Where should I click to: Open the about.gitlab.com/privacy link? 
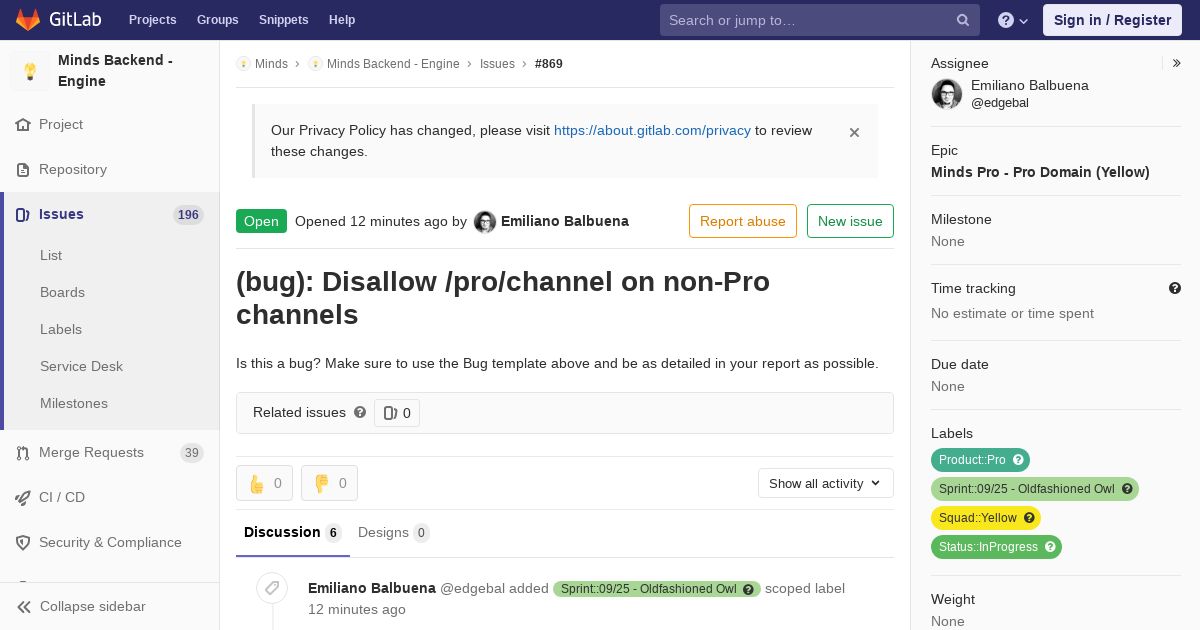(x=652, y=130)
